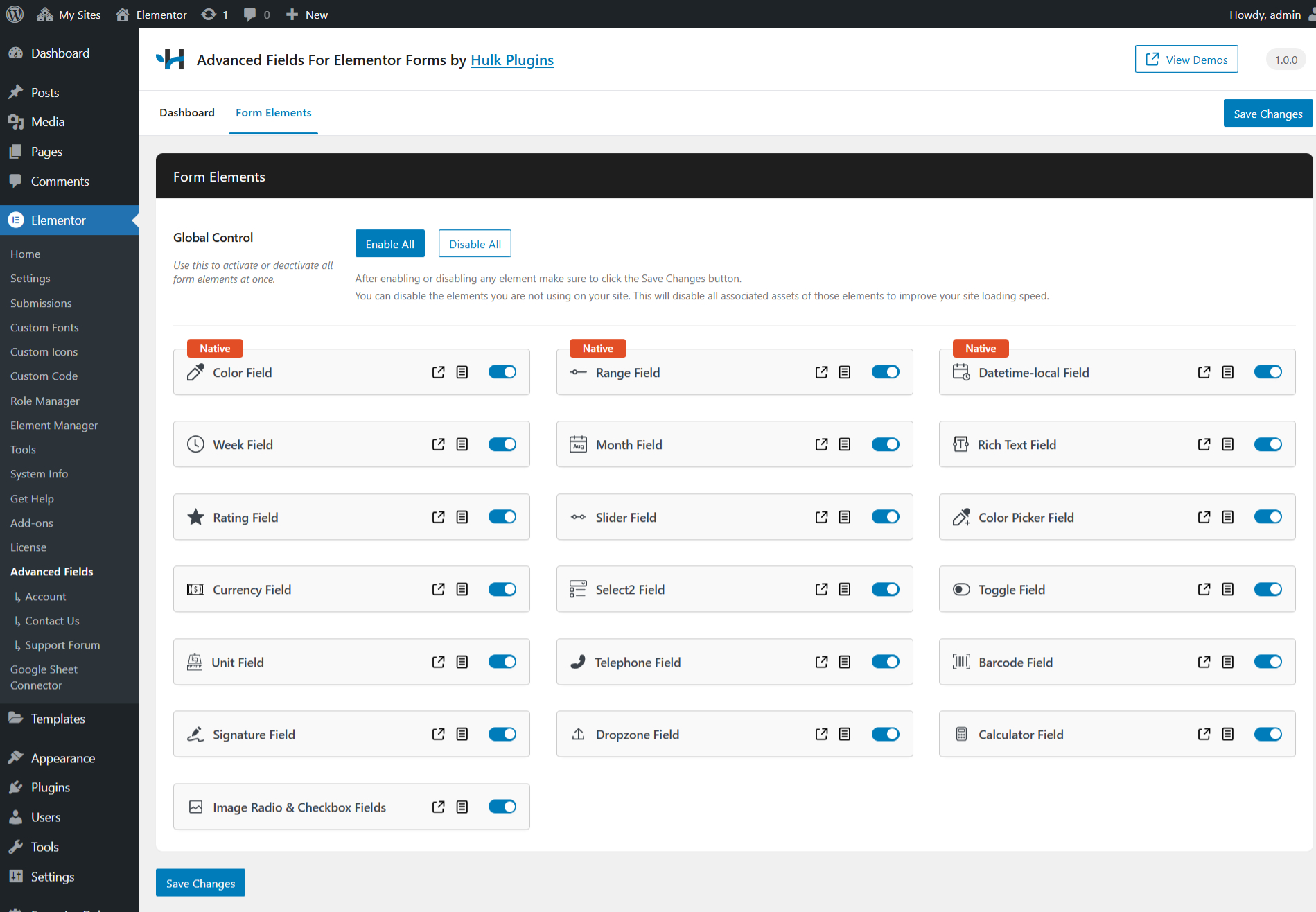
Task: Open the Currency Field demo link icon
Action: pos(438,589)
